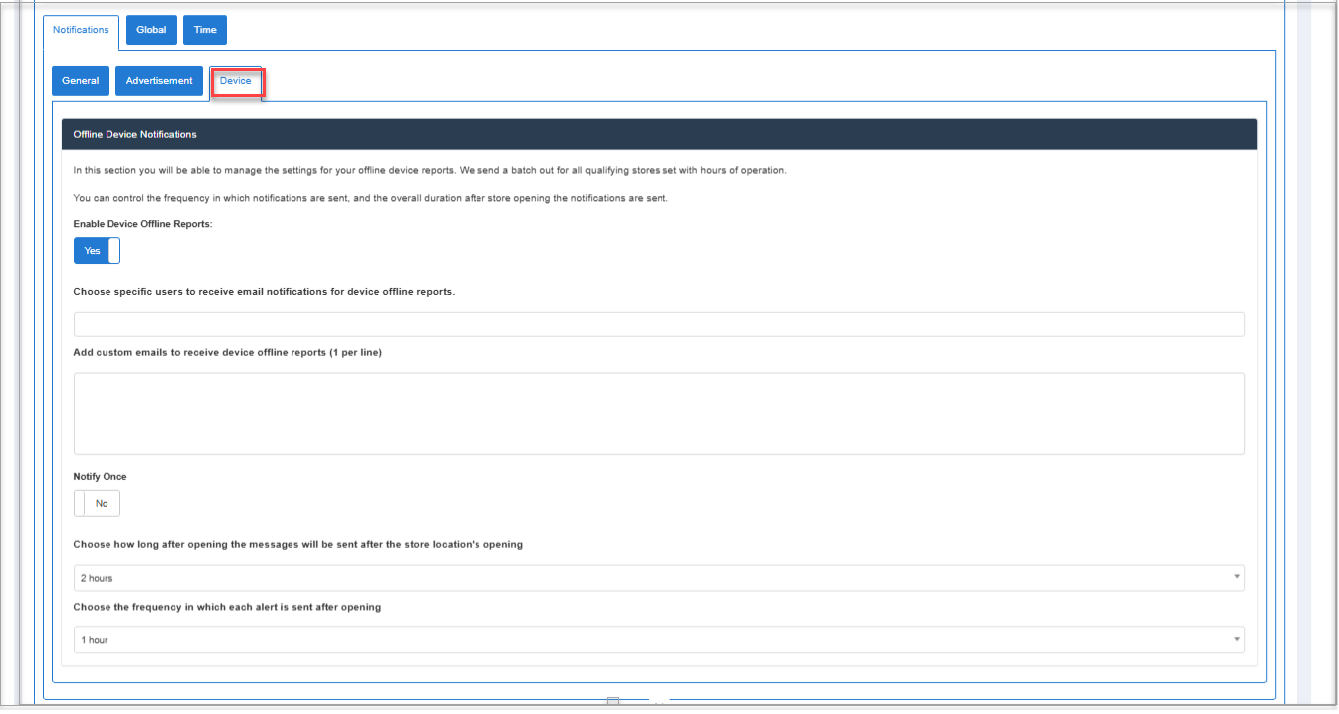The width and height of the screenshot is (1339, 714).
Task: Click the In this section description paragraph
Action: 430,170
